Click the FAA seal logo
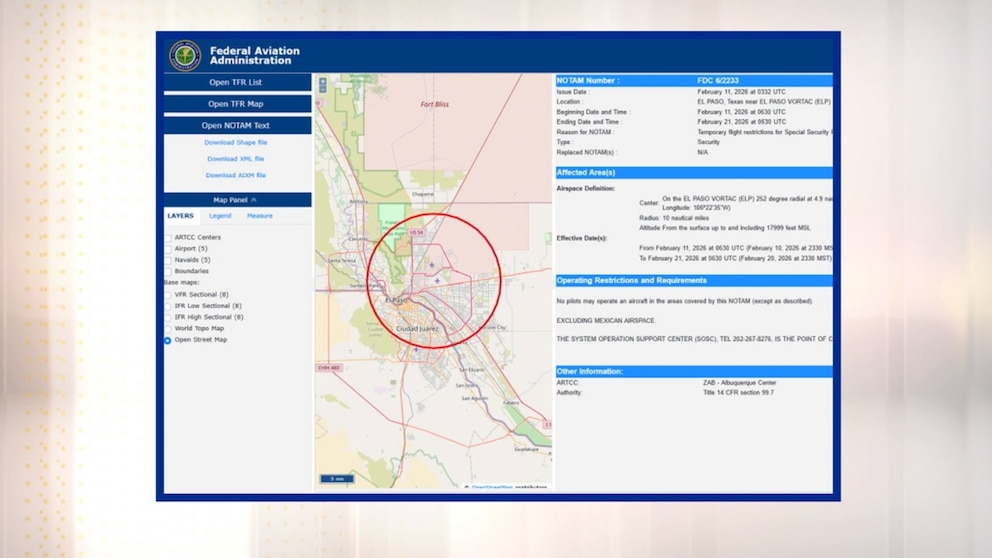 185,55
